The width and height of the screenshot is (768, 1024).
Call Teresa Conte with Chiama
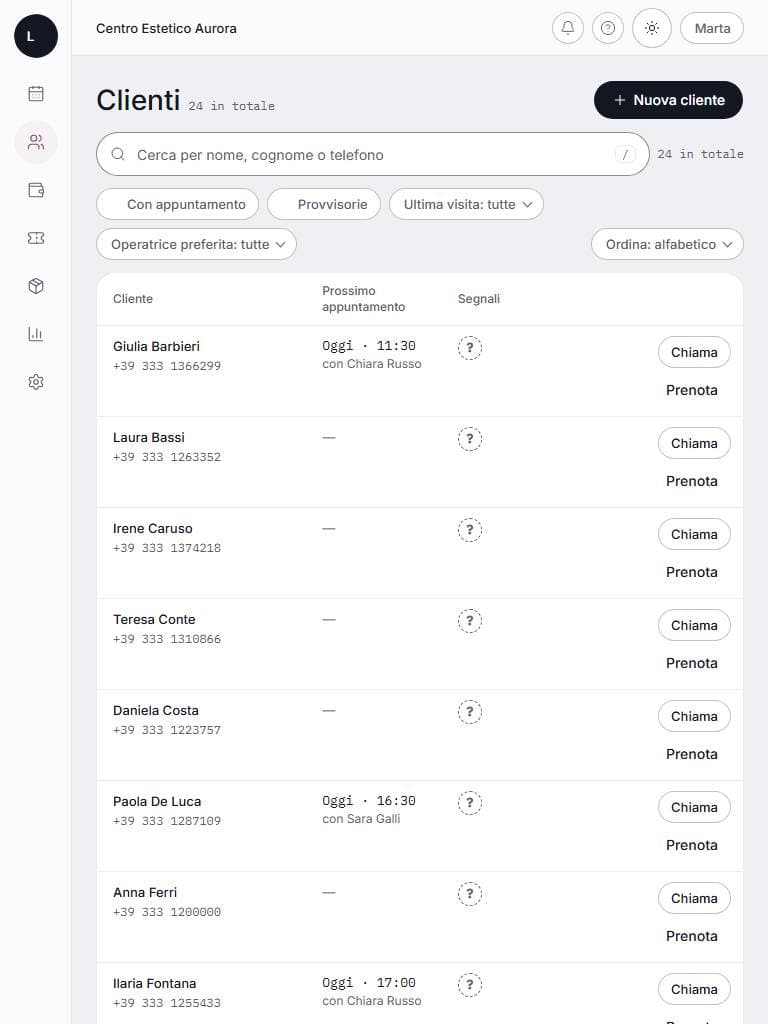[694, 626]
